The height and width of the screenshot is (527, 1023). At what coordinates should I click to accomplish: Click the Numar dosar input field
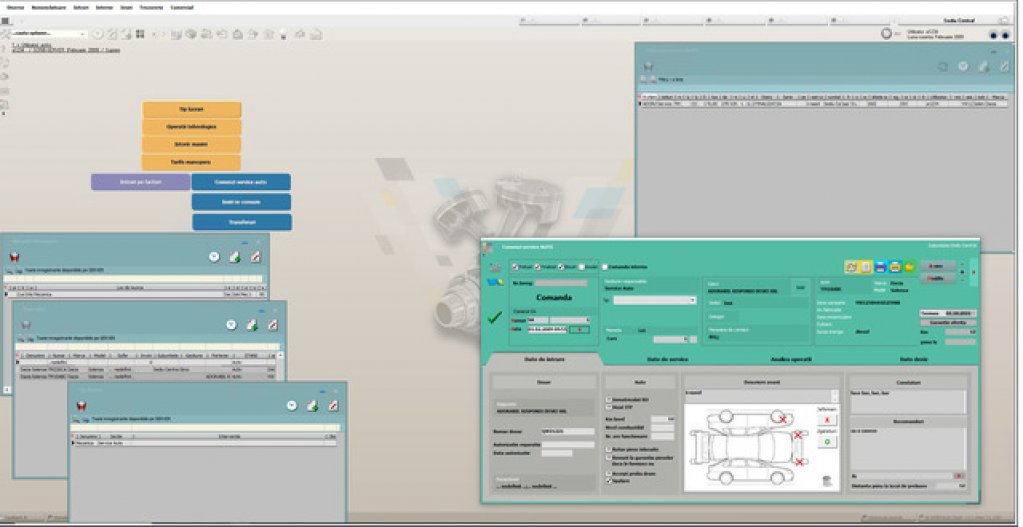568,432
